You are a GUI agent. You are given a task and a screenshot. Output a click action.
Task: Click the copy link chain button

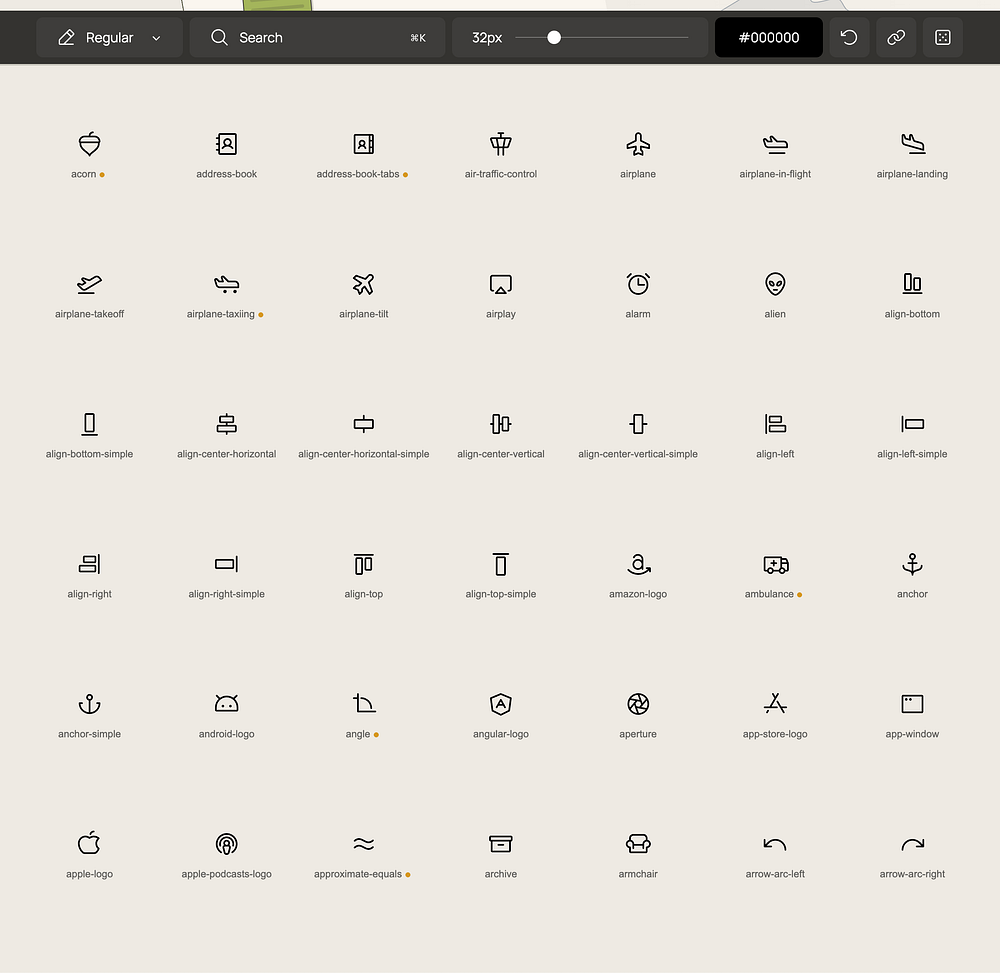point(896,38)
